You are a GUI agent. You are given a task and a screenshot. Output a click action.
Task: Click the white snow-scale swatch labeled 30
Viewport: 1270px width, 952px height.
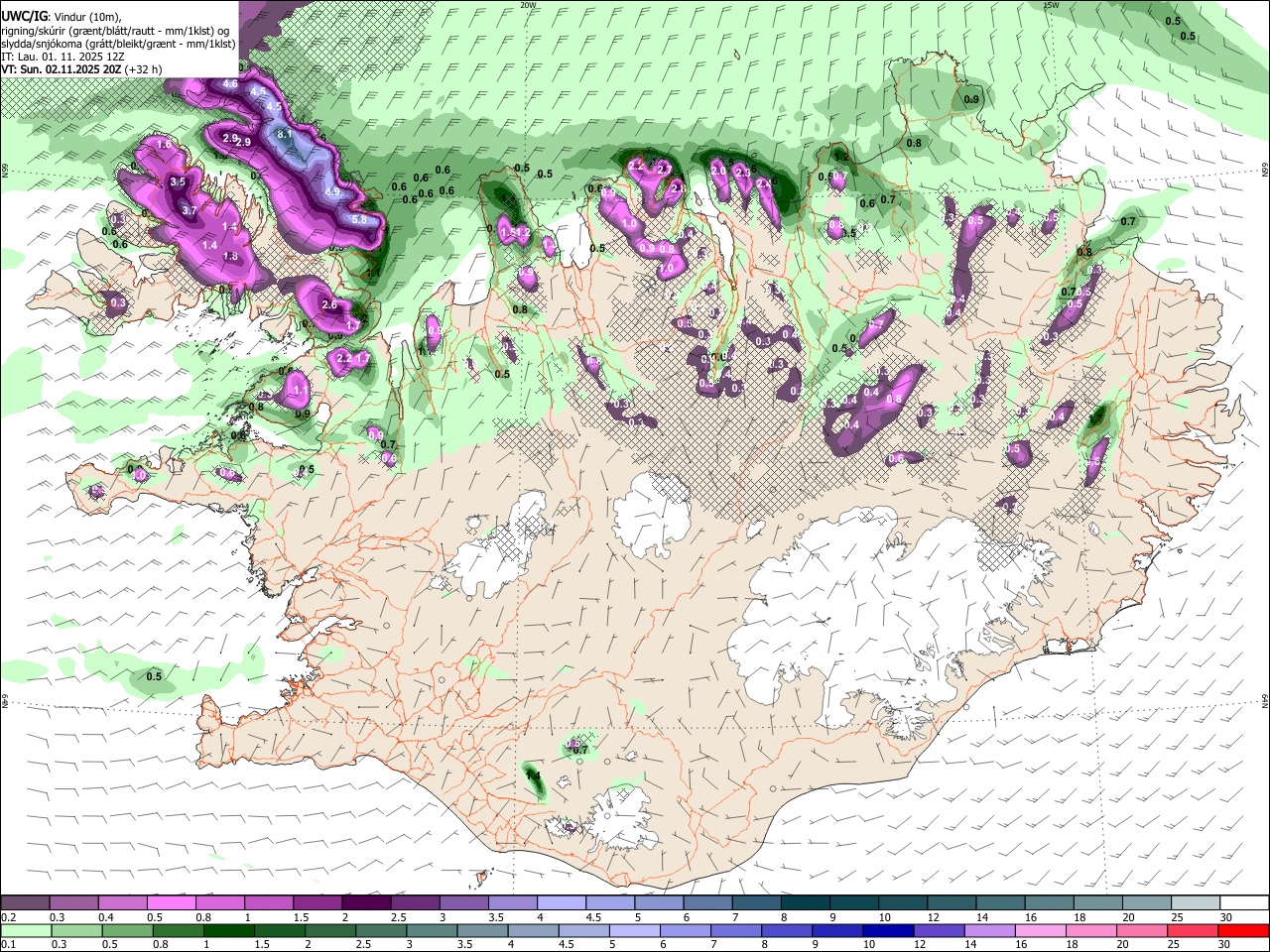click(1243, 903)
